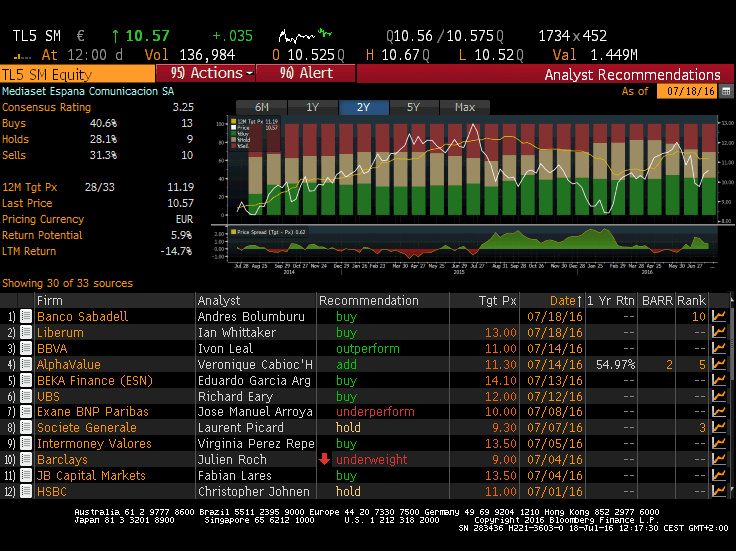
Task: Open the Exane BNP Paribas document icon
Action: (26, 412)
